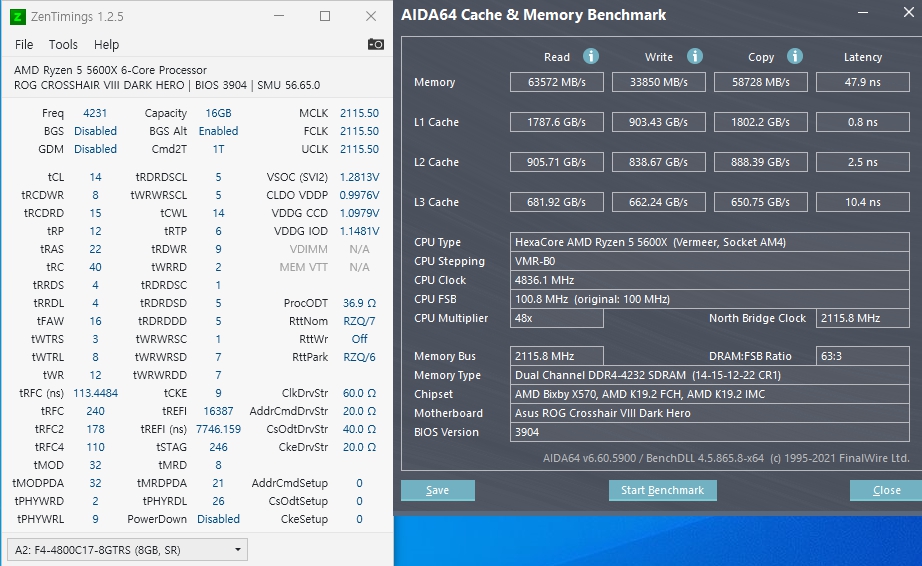Click the CPU Stepping value VMR-B0
Screen dimensions: 922x566
coord(710,261)
